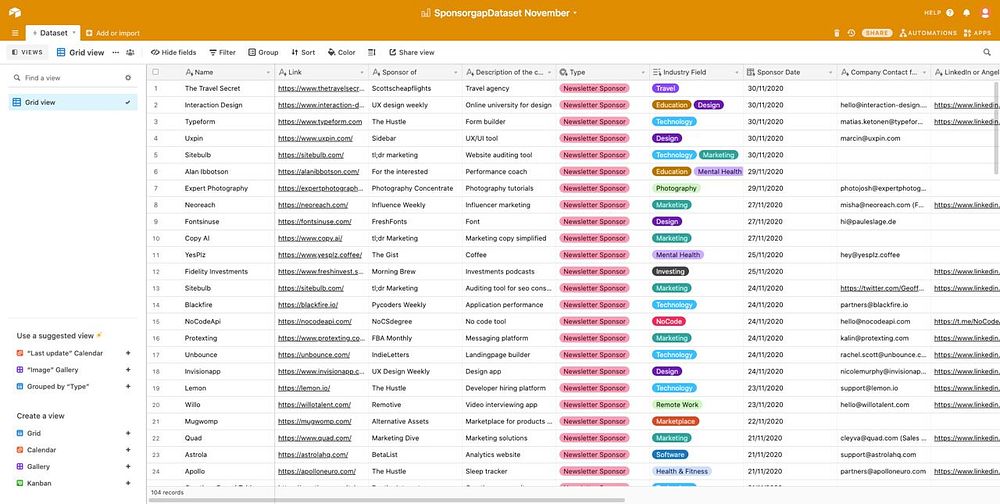
Task: Click Add or import table
Action: click(113, 33)
